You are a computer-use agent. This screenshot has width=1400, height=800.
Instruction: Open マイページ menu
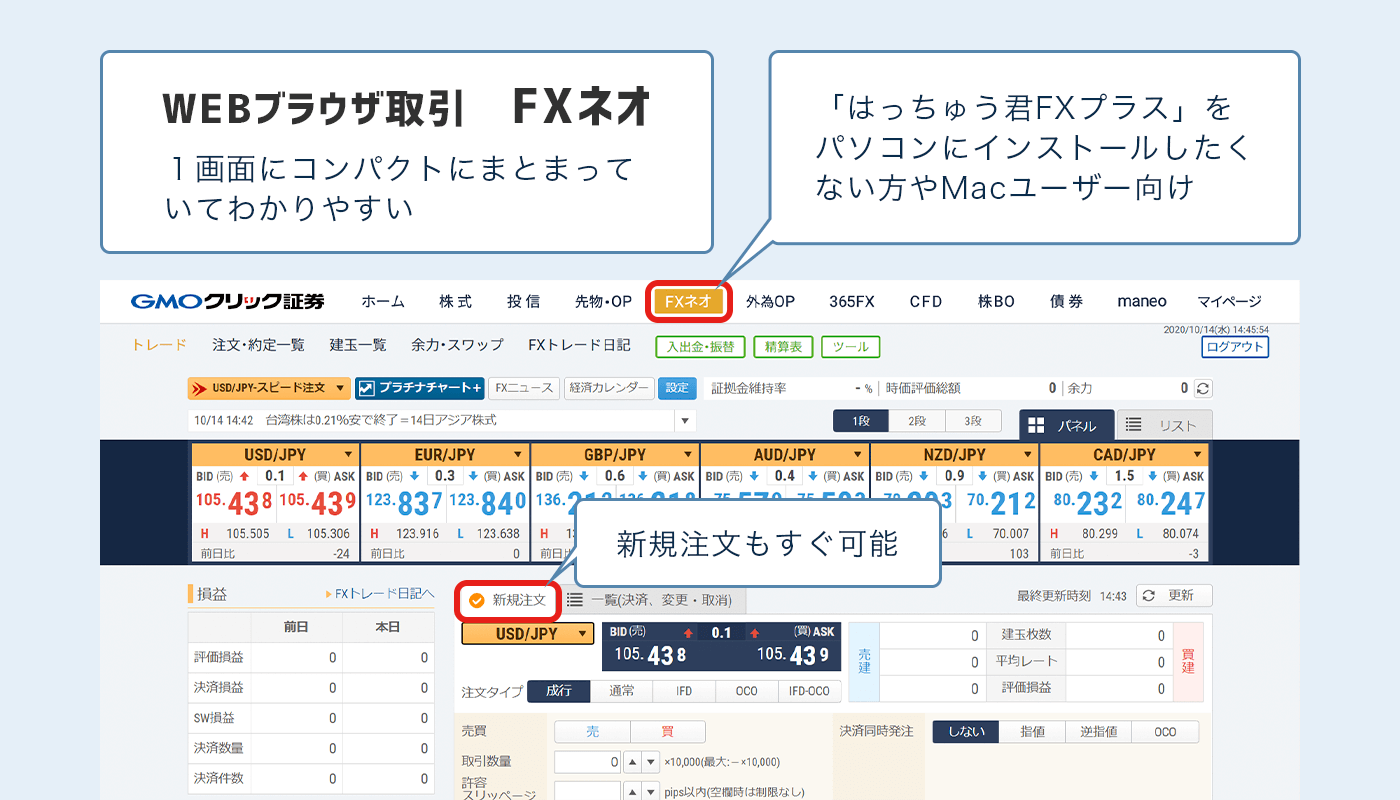point(1229,301)
